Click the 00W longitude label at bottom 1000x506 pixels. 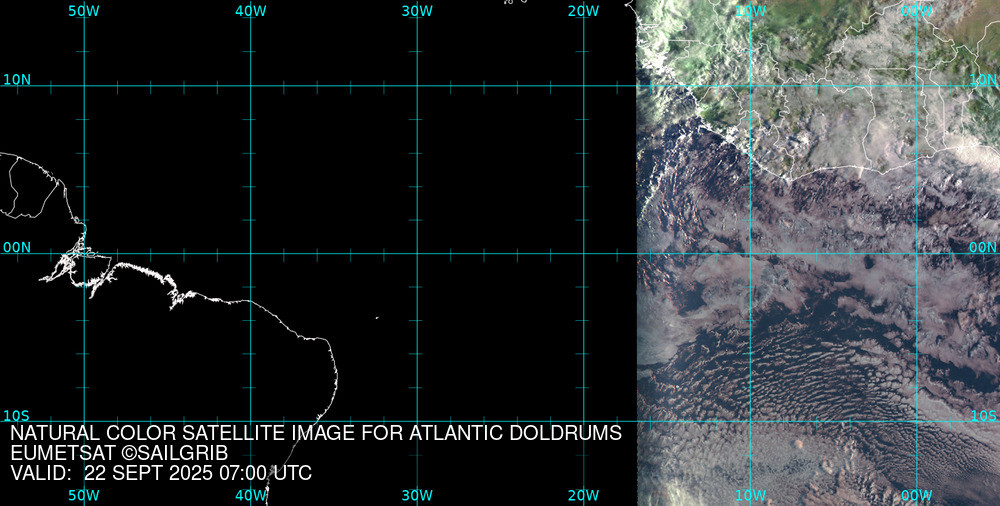tap(916, 495)
